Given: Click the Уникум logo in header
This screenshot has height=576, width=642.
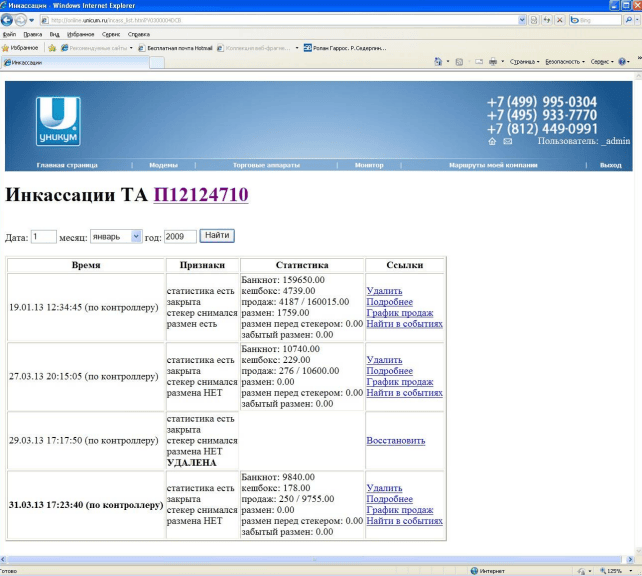Looking at the screenshot, I should [x=58, y=122].
